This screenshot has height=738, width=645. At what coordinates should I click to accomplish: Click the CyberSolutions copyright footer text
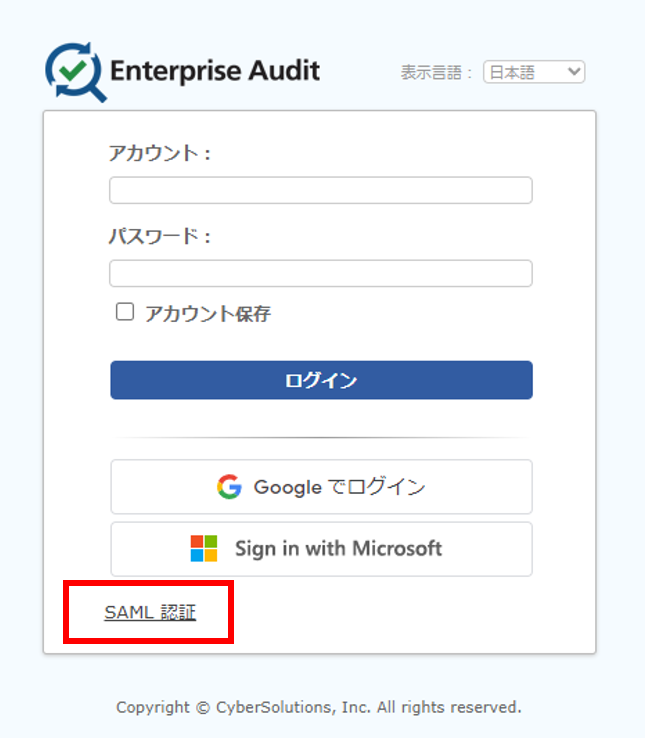pos(319,707)
